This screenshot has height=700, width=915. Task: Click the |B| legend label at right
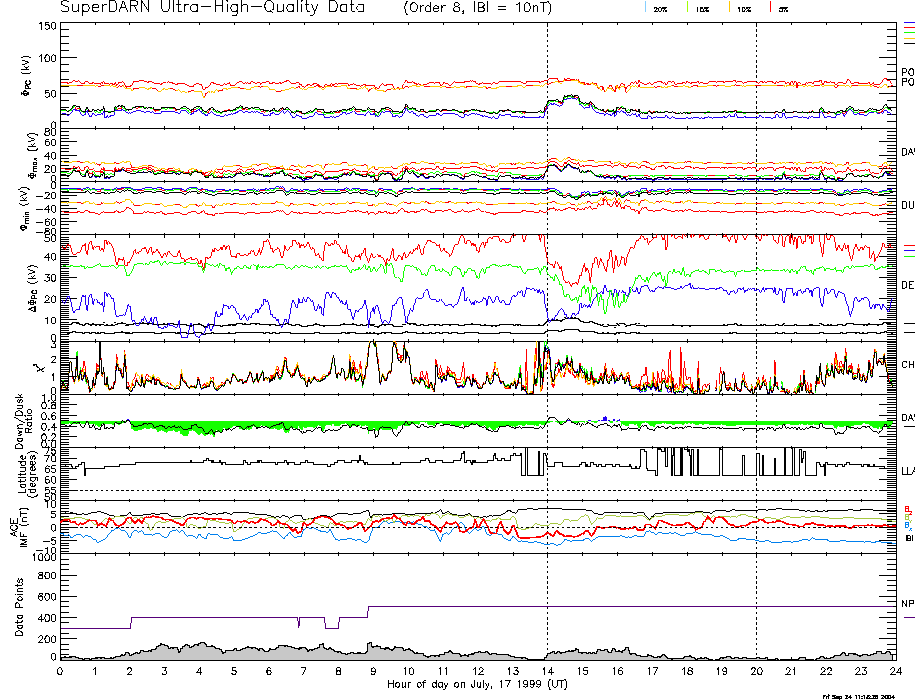(908, 538)
